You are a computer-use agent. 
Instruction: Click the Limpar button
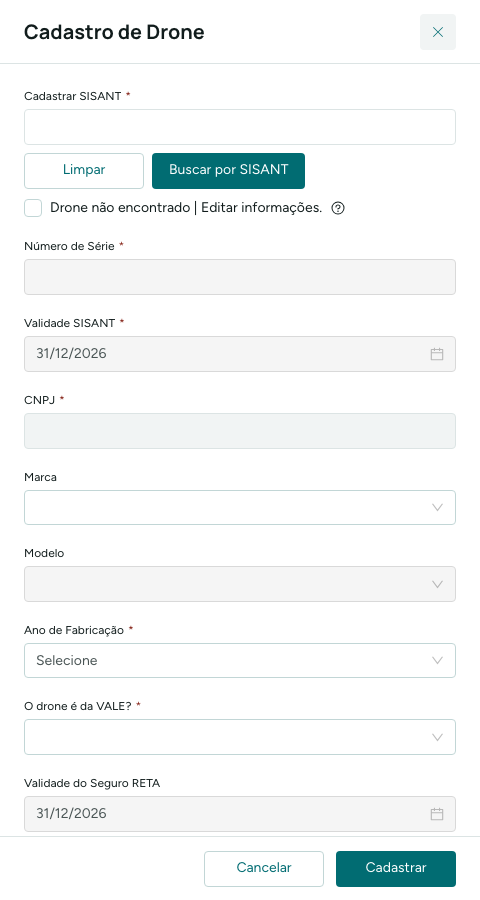[84, 170]
